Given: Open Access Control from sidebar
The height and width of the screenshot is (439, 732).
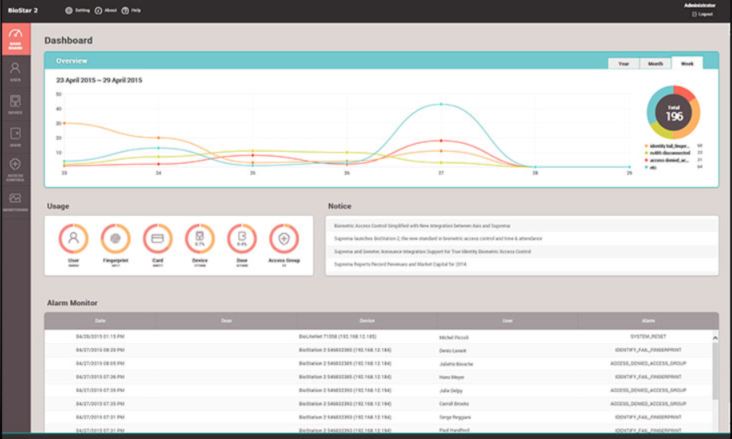Looking at the screenshot, I should tap(15, 167).
